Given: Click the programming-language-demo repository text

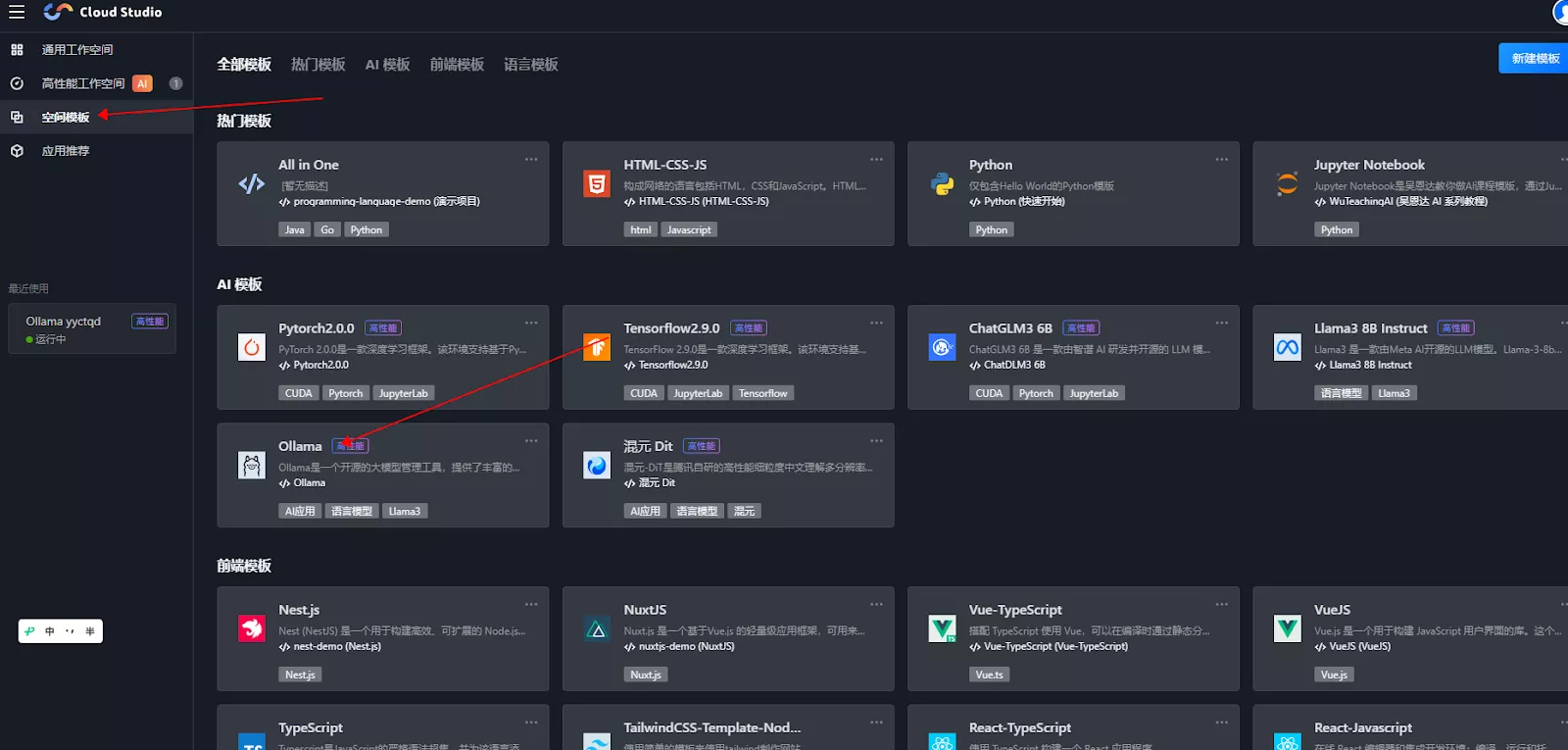Looking at the screenshot, I should [386, 201].
